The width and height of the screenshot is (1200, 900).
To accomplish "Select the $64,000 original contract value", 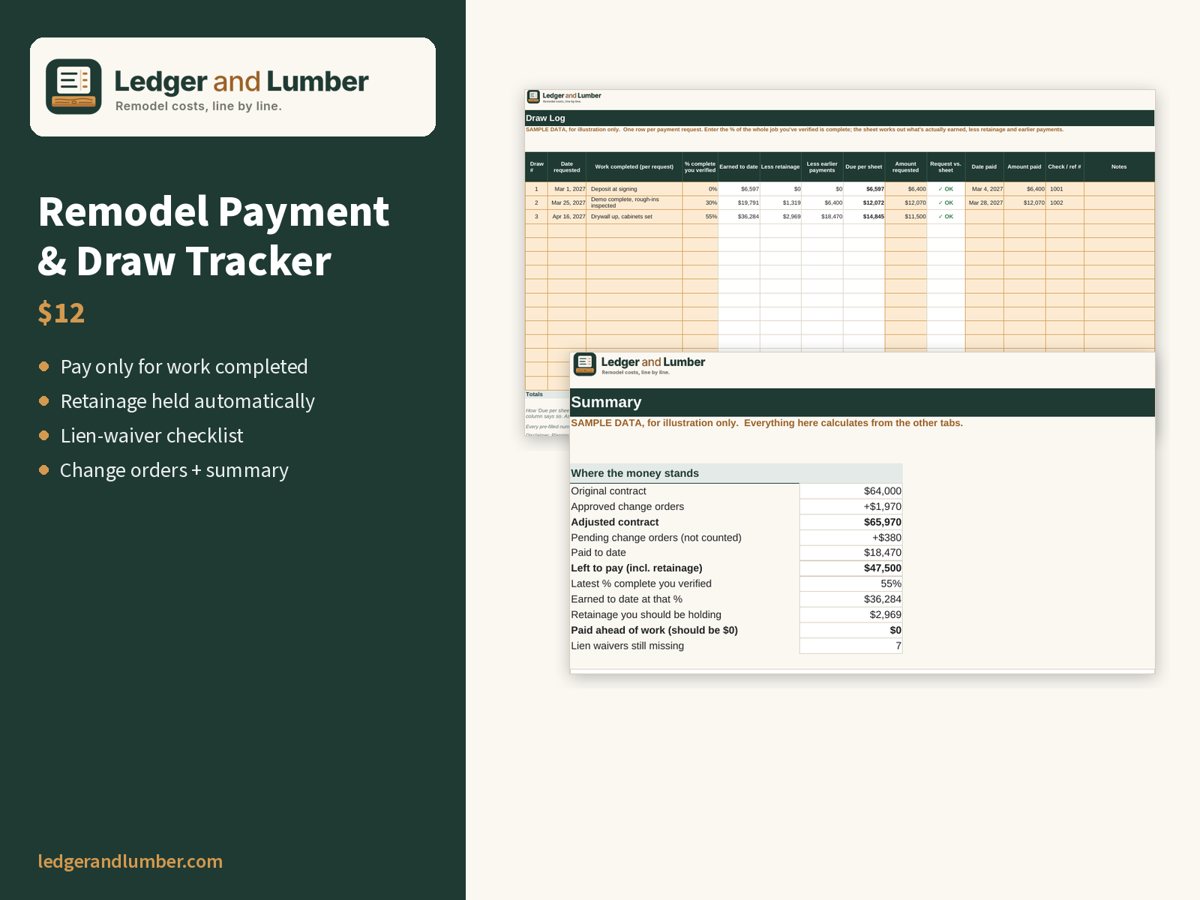I will 851,491.
